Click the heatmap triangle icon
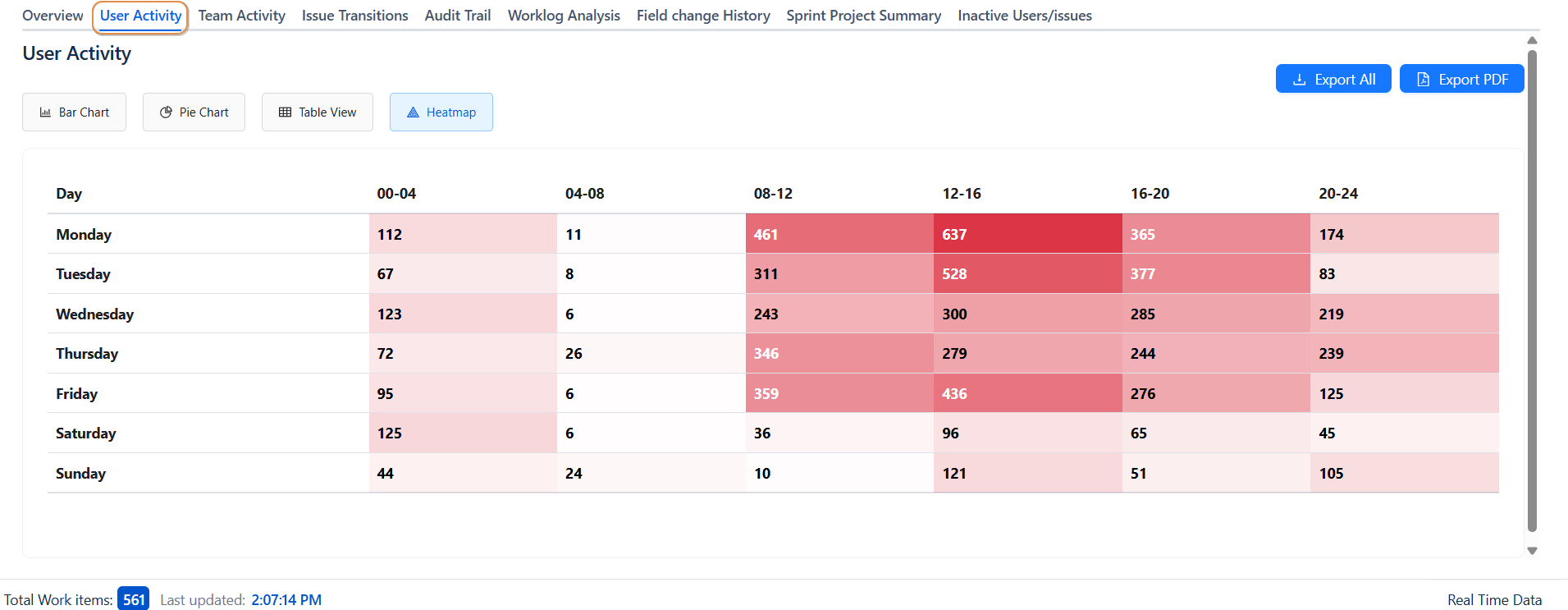1568x610 pixels. coord(413,112)
